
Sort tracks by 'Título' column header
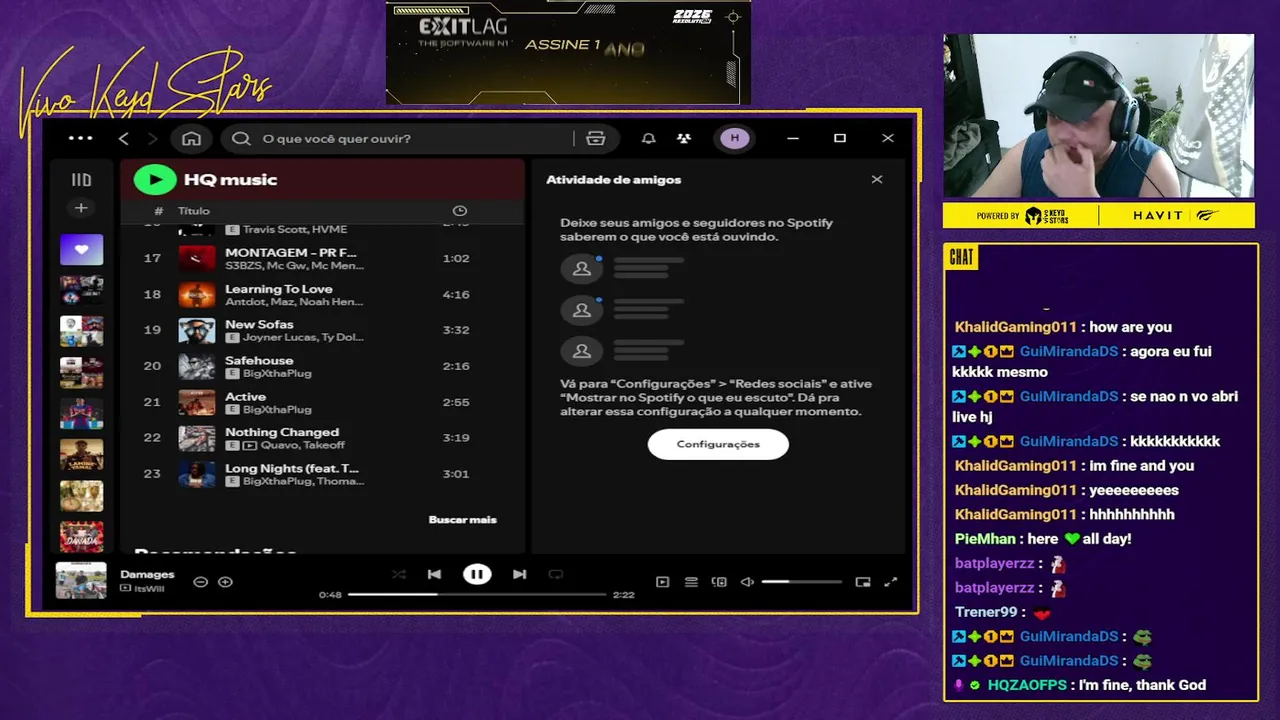(x=194, y=211)
